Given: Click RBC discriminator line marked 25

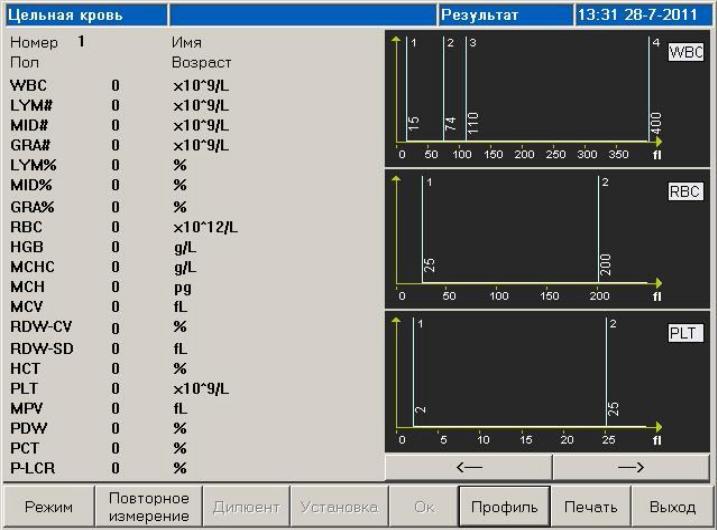Looking at the screenshot, I should (x=422, y=230).
